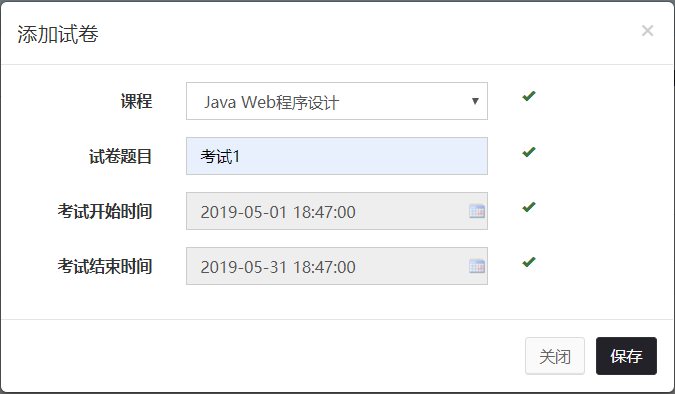
Task: Click the 考试结束时间 field label
Action: coord(105,267)
